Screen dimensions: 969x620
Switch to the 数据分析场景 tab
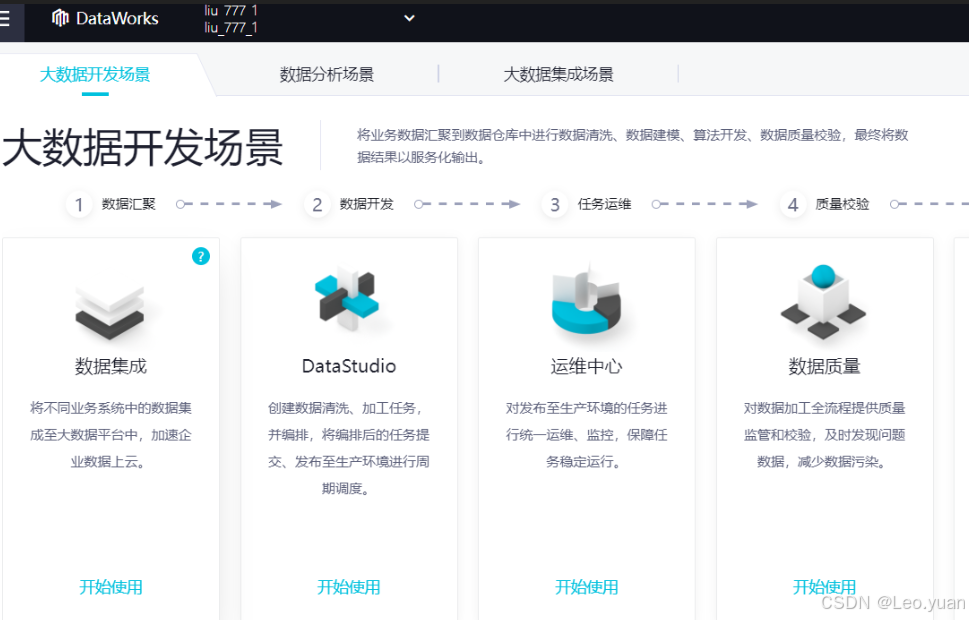(x=327, y=75)
